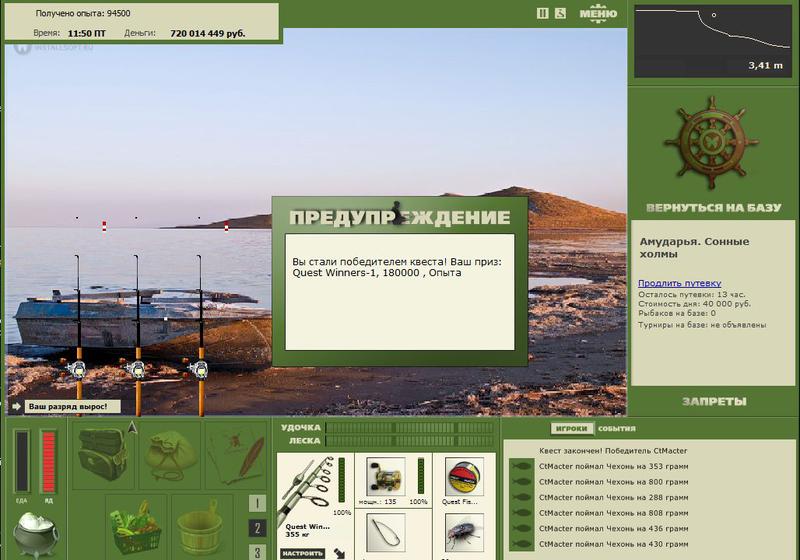
Task: Click fish icon beside Чехонь 800 грамм
Action: 521,482
